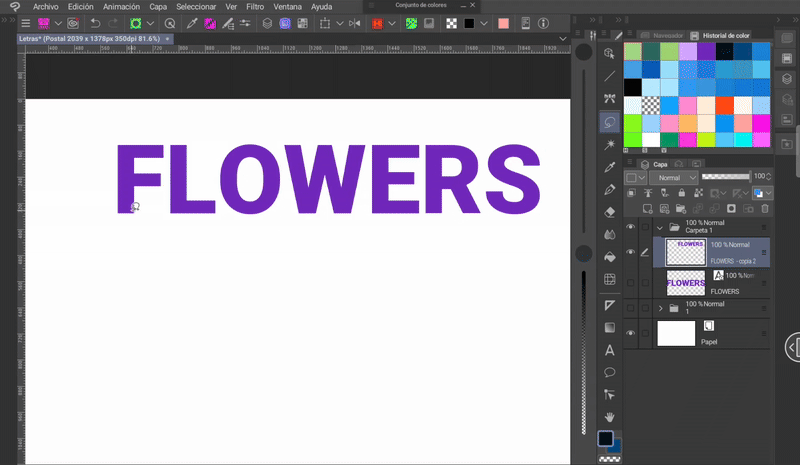Select the Lasso selection tool
Screen dimensions: 800x465
609,122
